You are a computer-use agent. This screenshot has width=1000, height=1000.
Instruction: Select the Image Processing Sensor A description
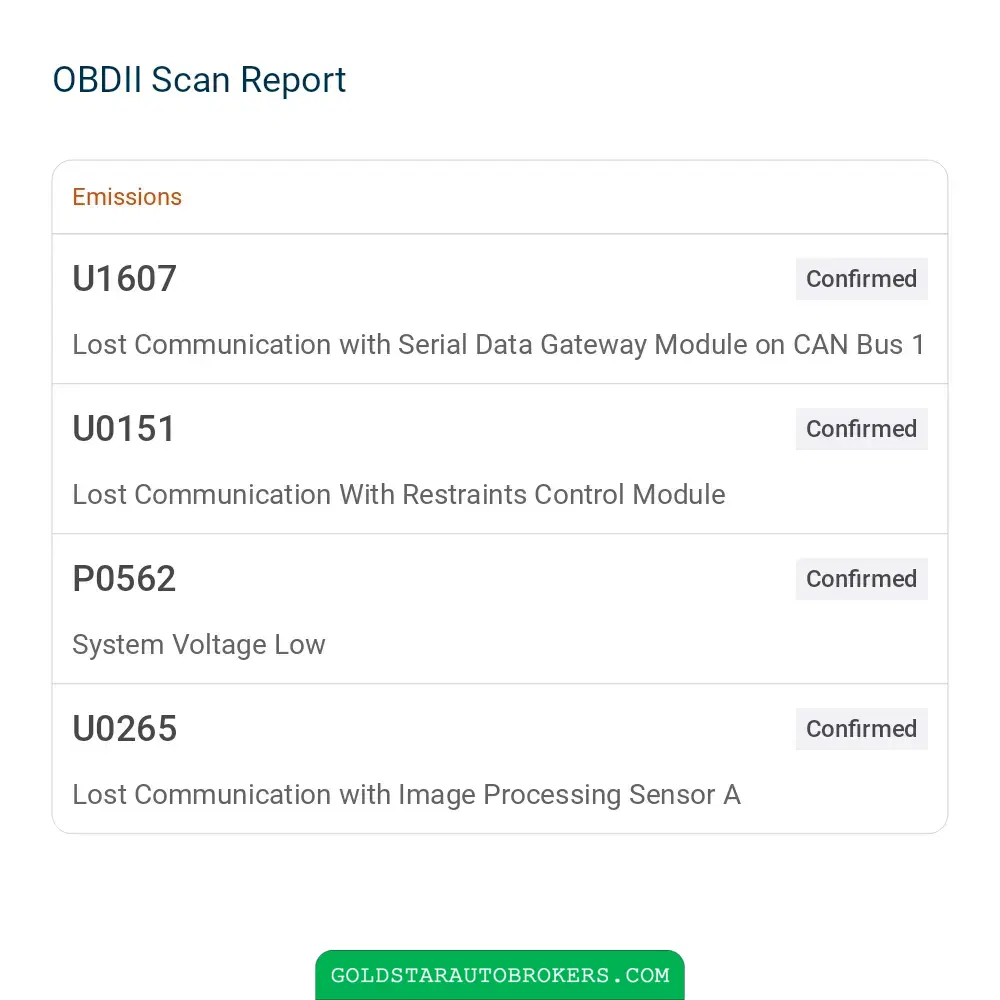click(x=406, y=795)
